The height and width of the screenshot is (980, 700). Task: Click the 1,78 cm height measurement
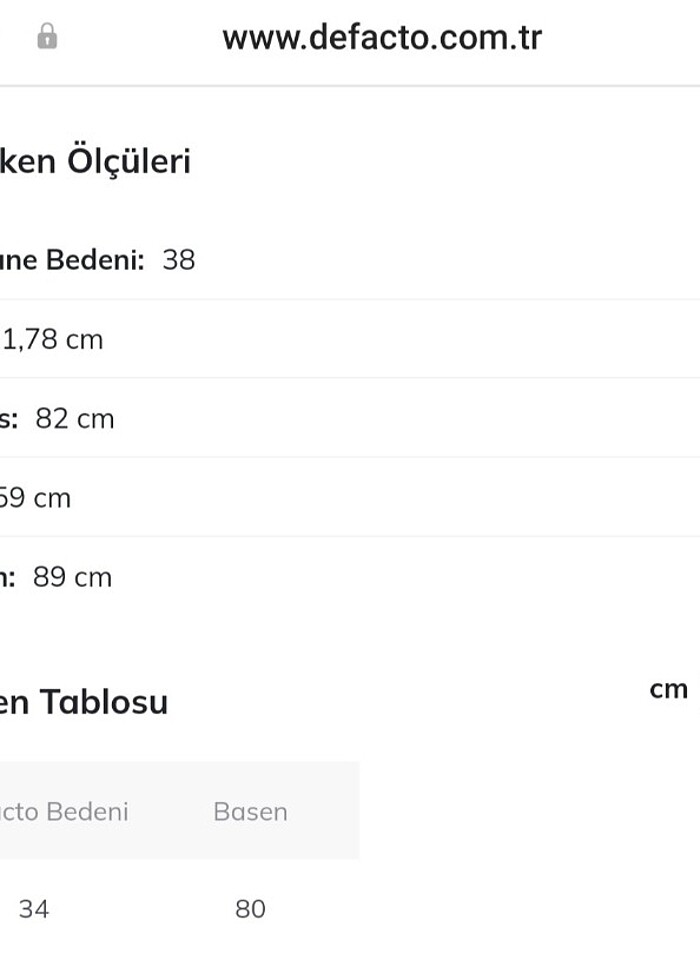pyautogui.click(x=52, y=339)
